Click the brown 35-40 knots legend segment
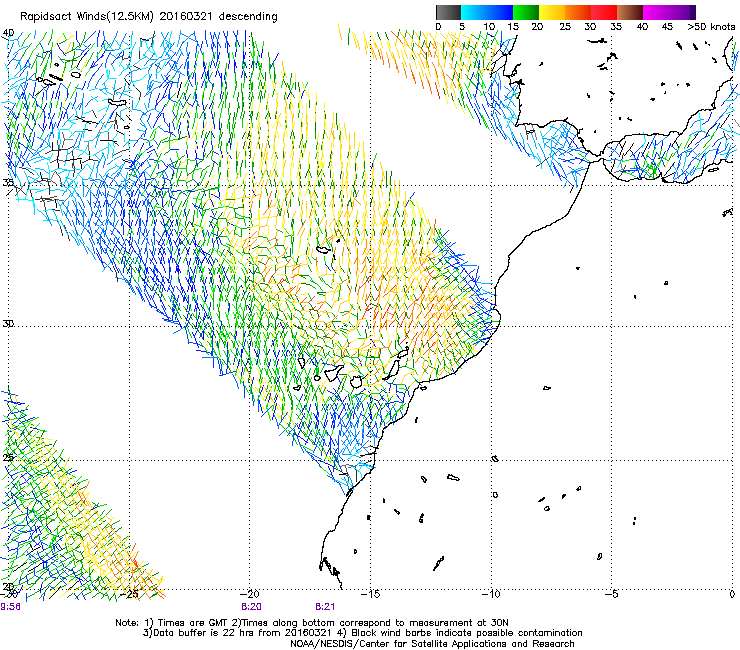Screen dimensions: 740x650 pos(630,12)
